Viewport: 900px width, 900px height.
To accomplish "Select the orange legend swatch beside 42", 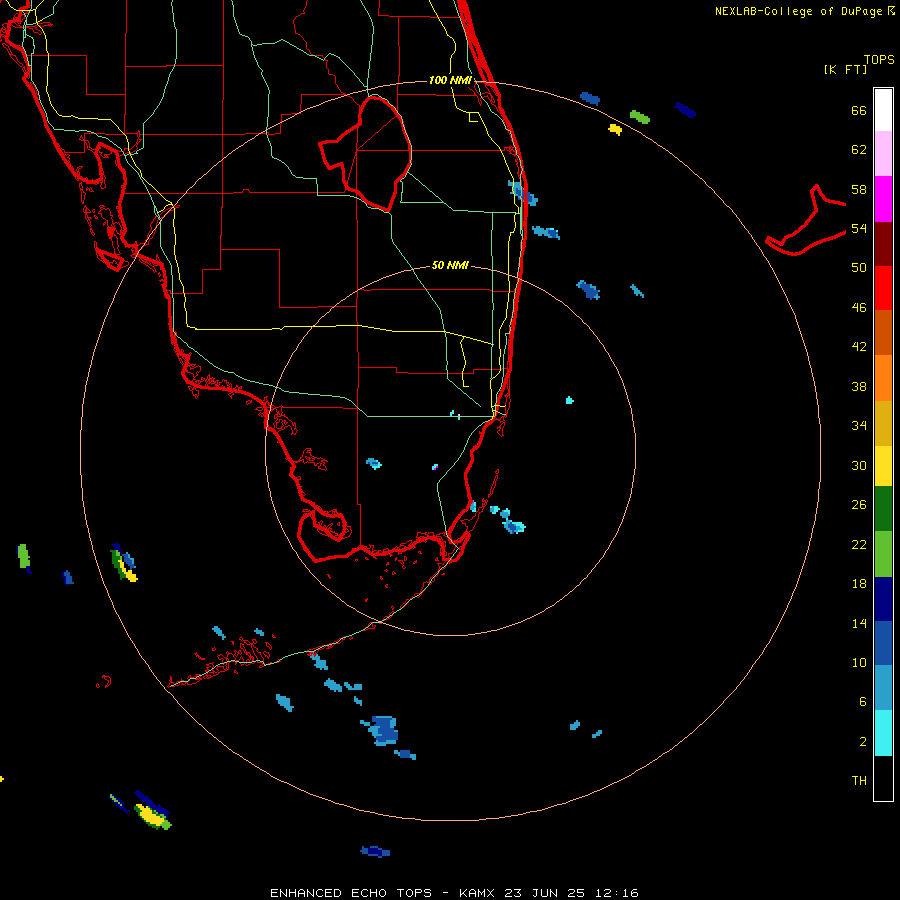I will [x=883, y=378].
